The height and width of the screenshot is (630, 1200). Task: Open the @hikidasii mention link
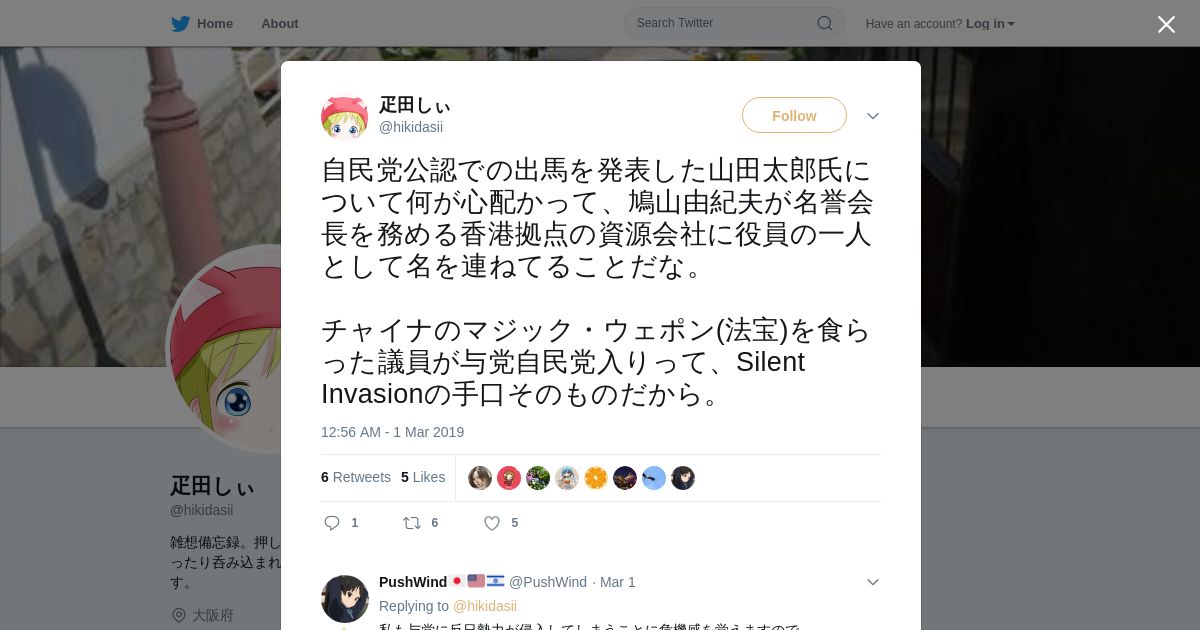point(485,606)
